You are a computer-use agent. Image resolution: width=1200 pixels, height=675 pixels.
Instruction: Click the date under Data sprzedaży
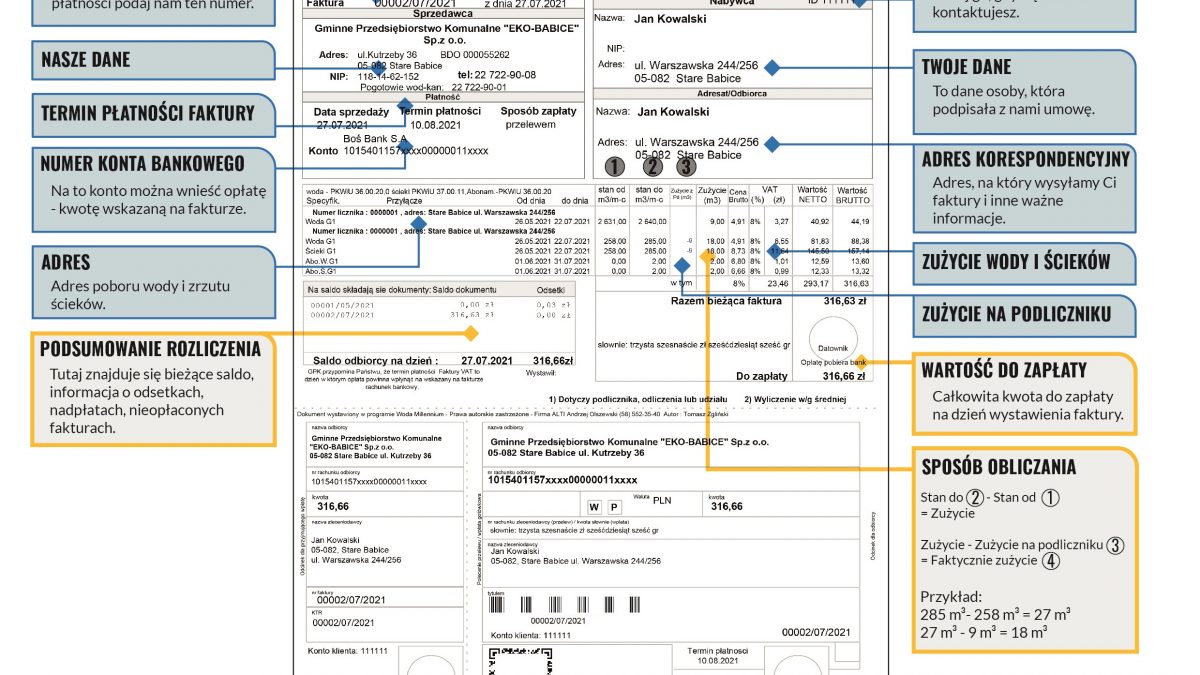click(x=343, y=125)
